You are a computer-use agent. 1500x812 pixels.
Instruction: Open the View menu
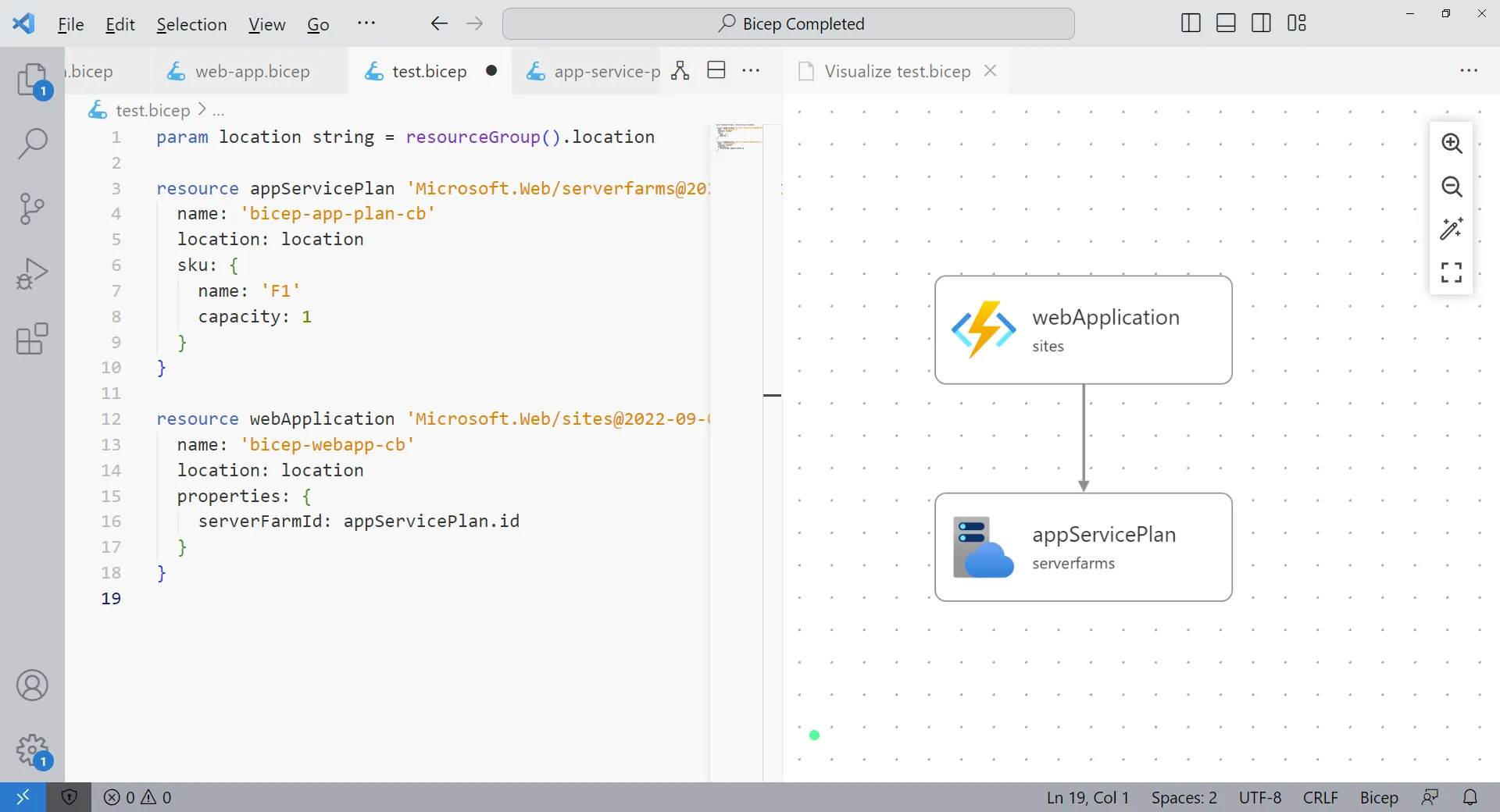tap(266, 24)
